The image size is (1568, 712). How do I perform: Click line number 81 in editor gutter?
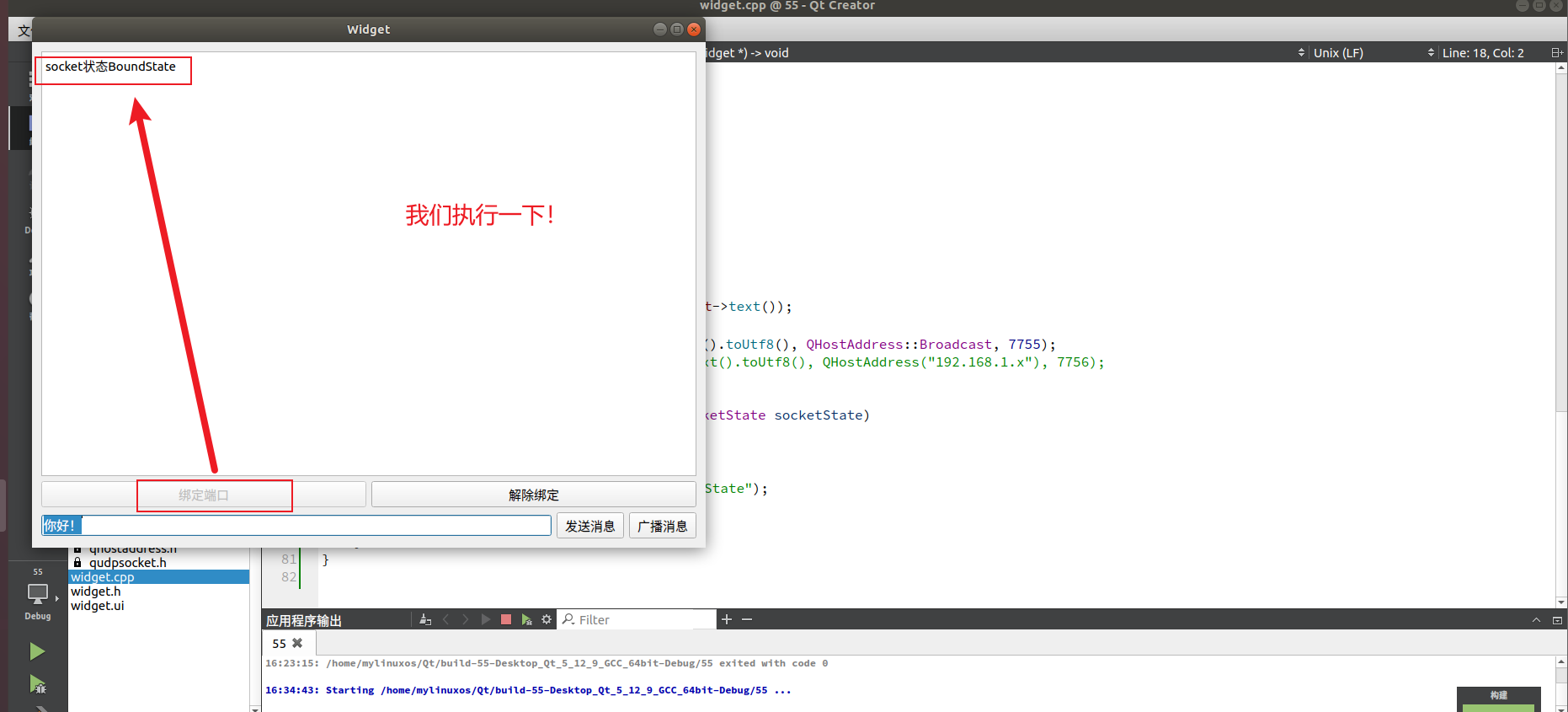coord(289,559)
